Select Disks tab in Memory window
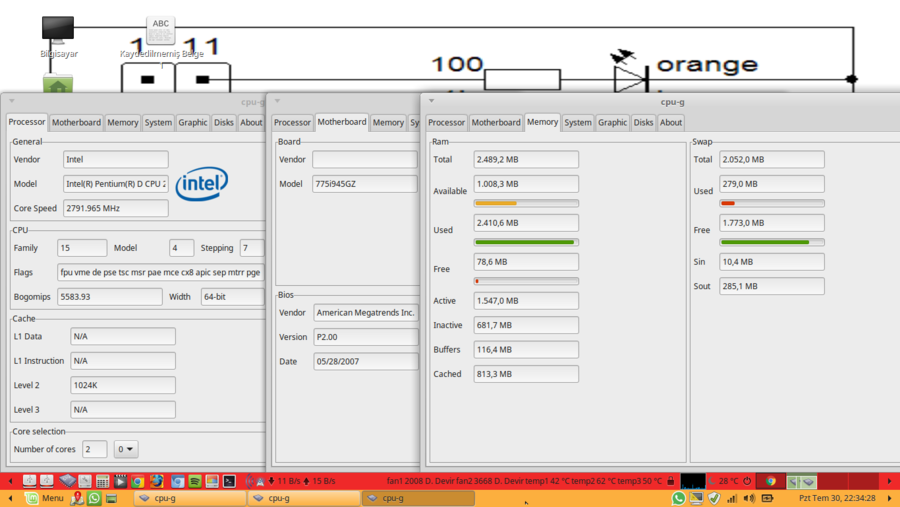900x507 pixels. (643, 122)
